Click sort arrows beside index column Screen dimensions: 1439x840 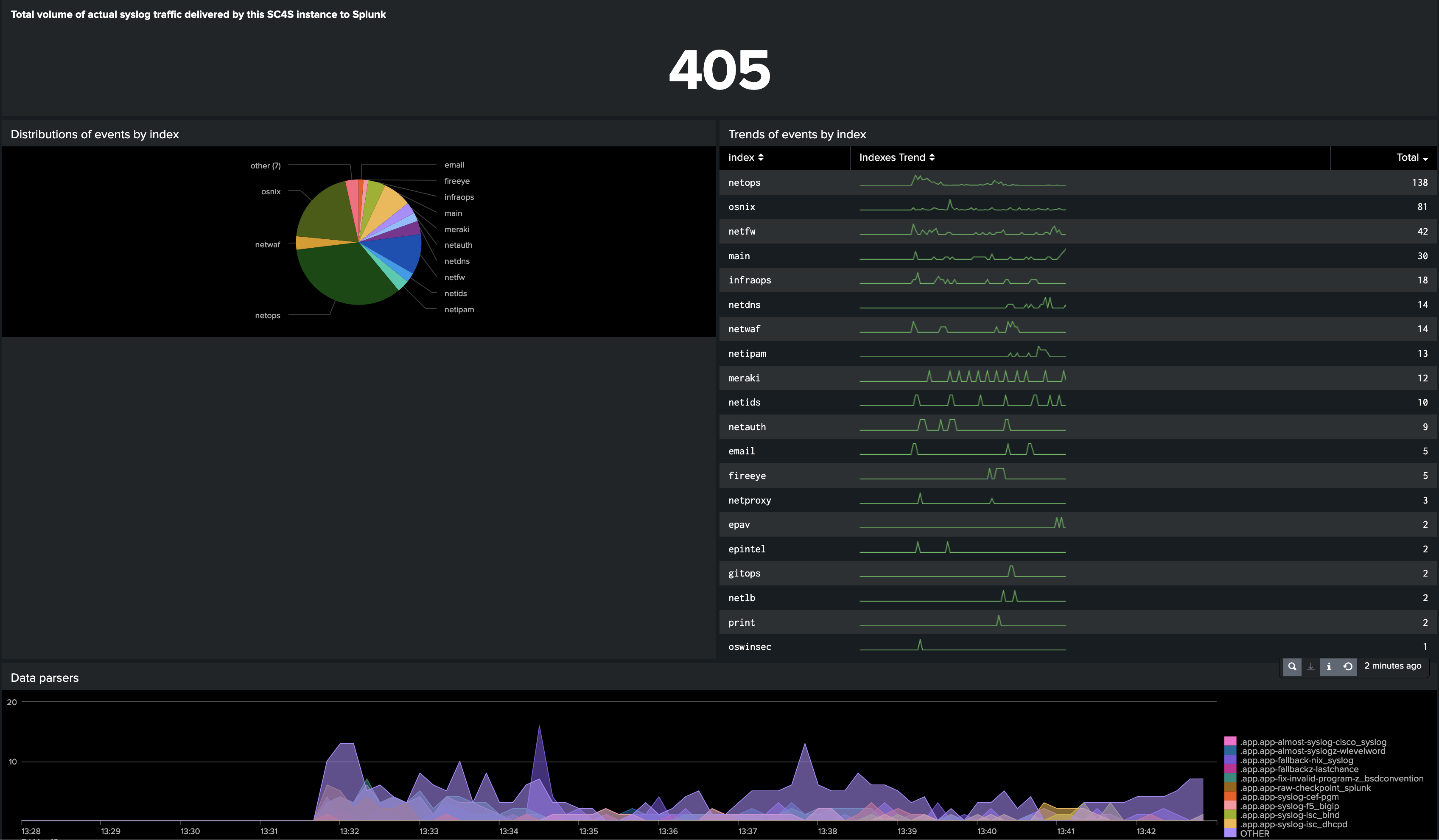pyautogui.click(x=761, y=158)
